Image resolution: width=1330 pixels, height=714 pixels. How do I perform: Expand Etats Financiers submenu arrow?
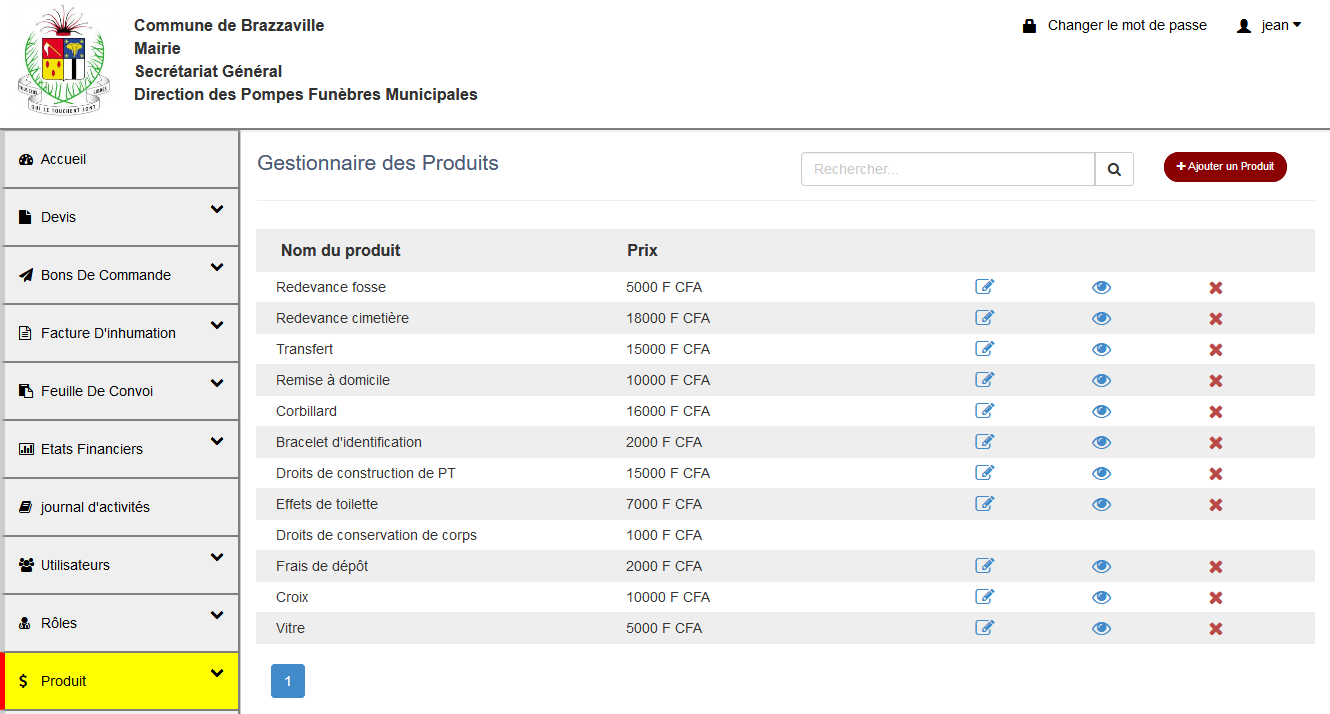(x=217, y=442)
